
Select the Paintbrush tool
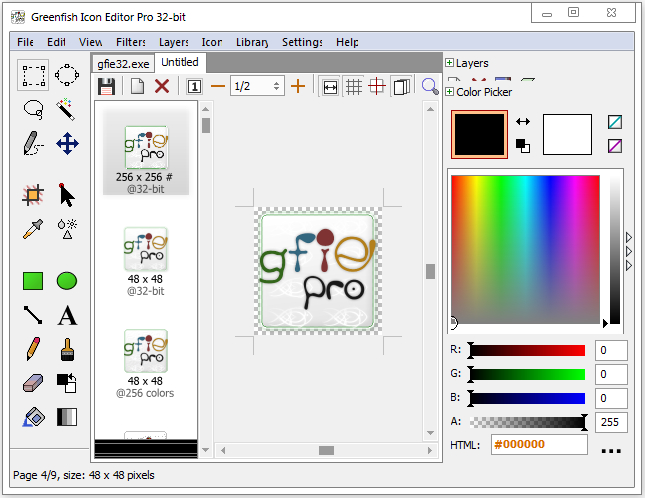pos(67,350)
